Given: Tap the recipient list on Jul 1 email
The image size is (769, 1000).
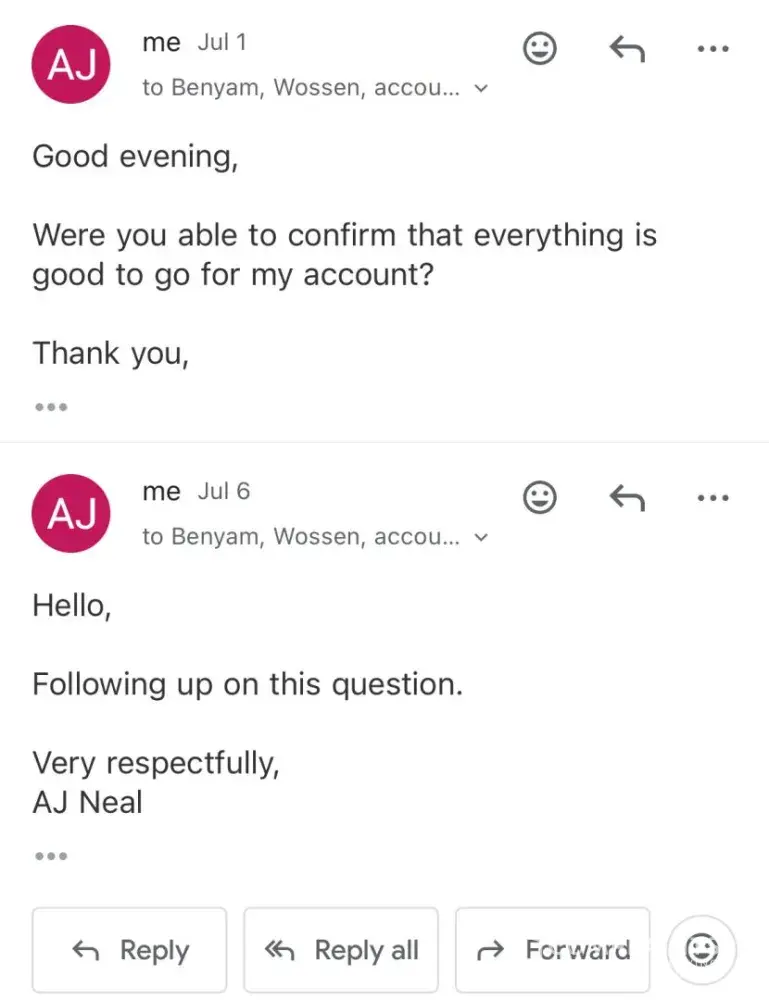Looking at the screenshot, I should pyautogui.click(x=300, y=87).
